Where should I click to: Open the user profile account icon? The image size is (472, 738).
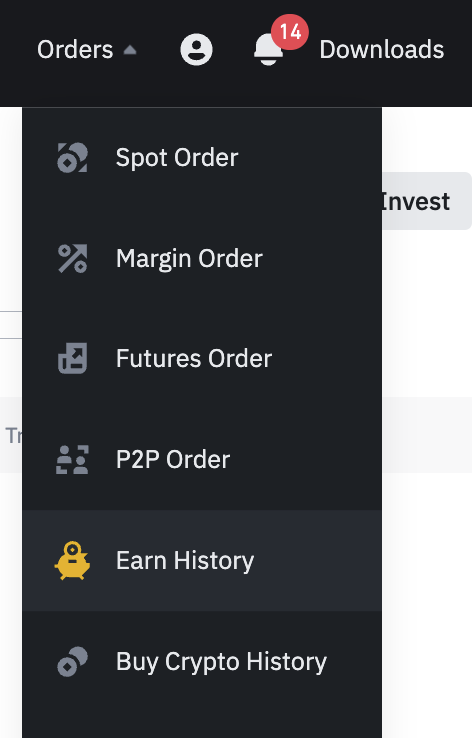click(196, 49)
